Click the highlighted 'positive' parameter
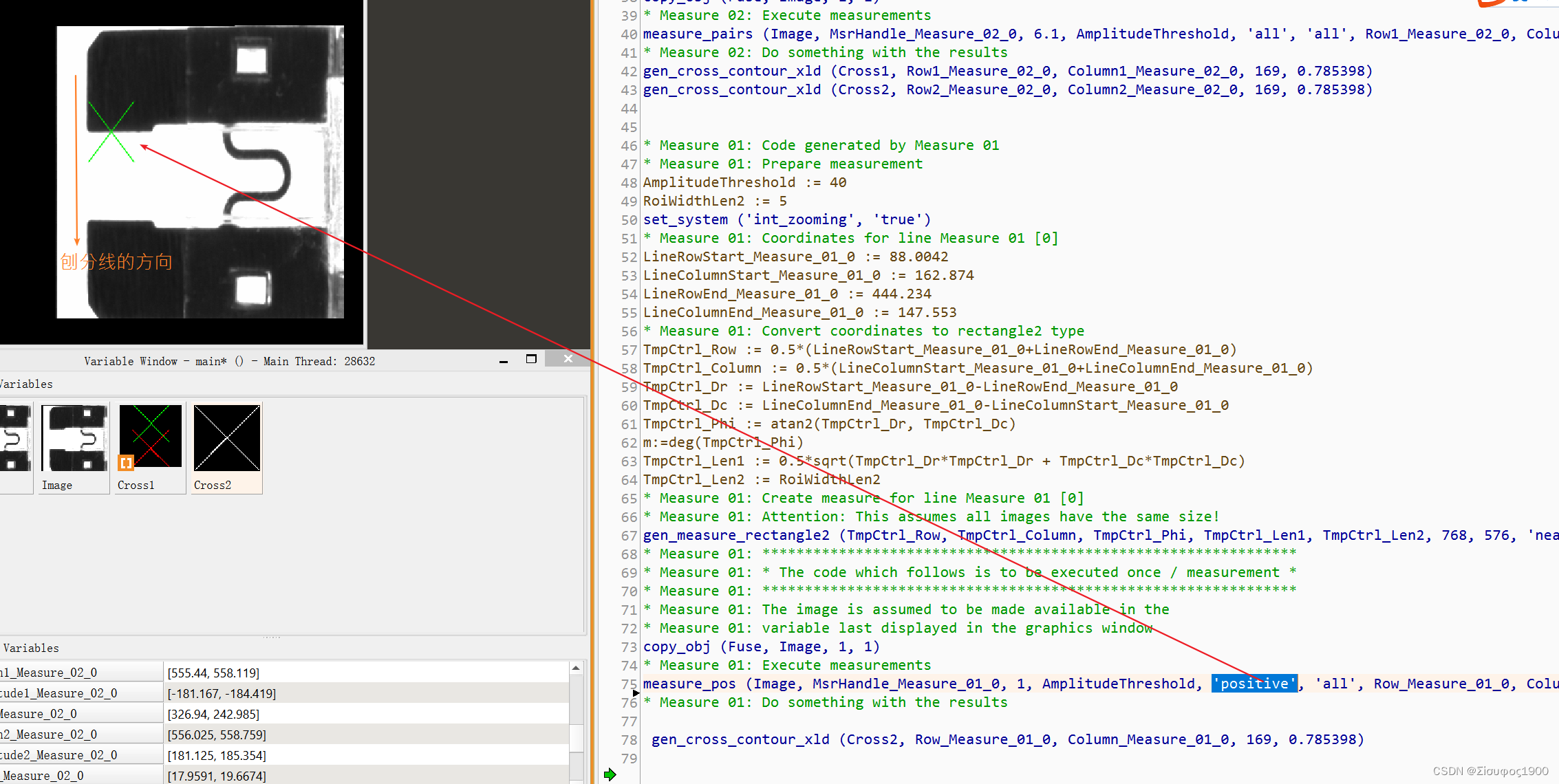The width and height of the screenshot is (1559, 784). click(x=1254, y=684)
